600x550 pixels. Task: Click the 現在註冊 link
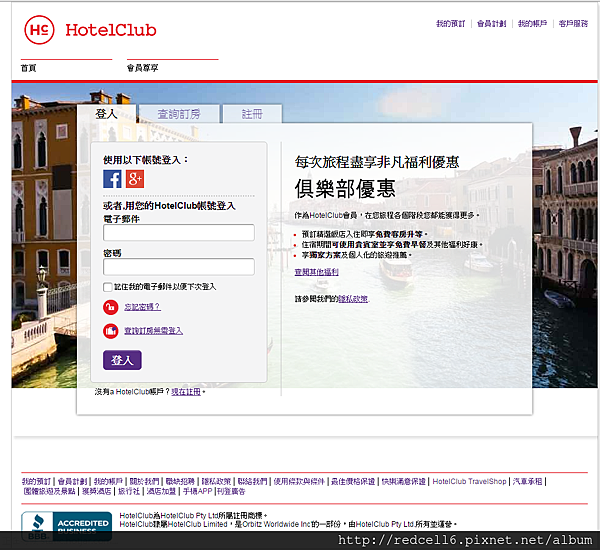pyautogui.click(x=186, y=392)
